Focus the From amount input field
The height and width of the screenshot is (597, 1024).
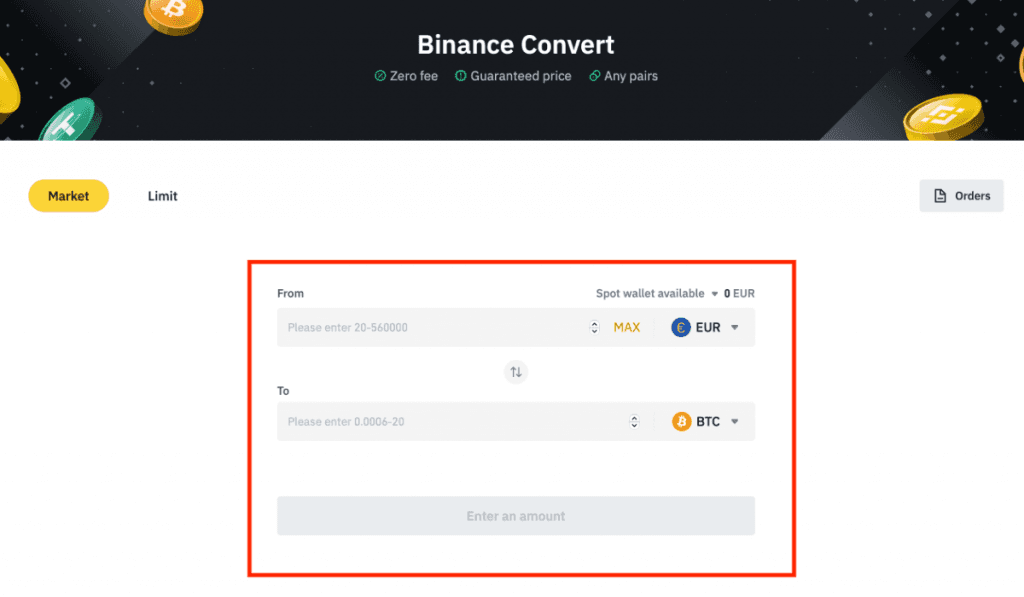tap(430, 327)
